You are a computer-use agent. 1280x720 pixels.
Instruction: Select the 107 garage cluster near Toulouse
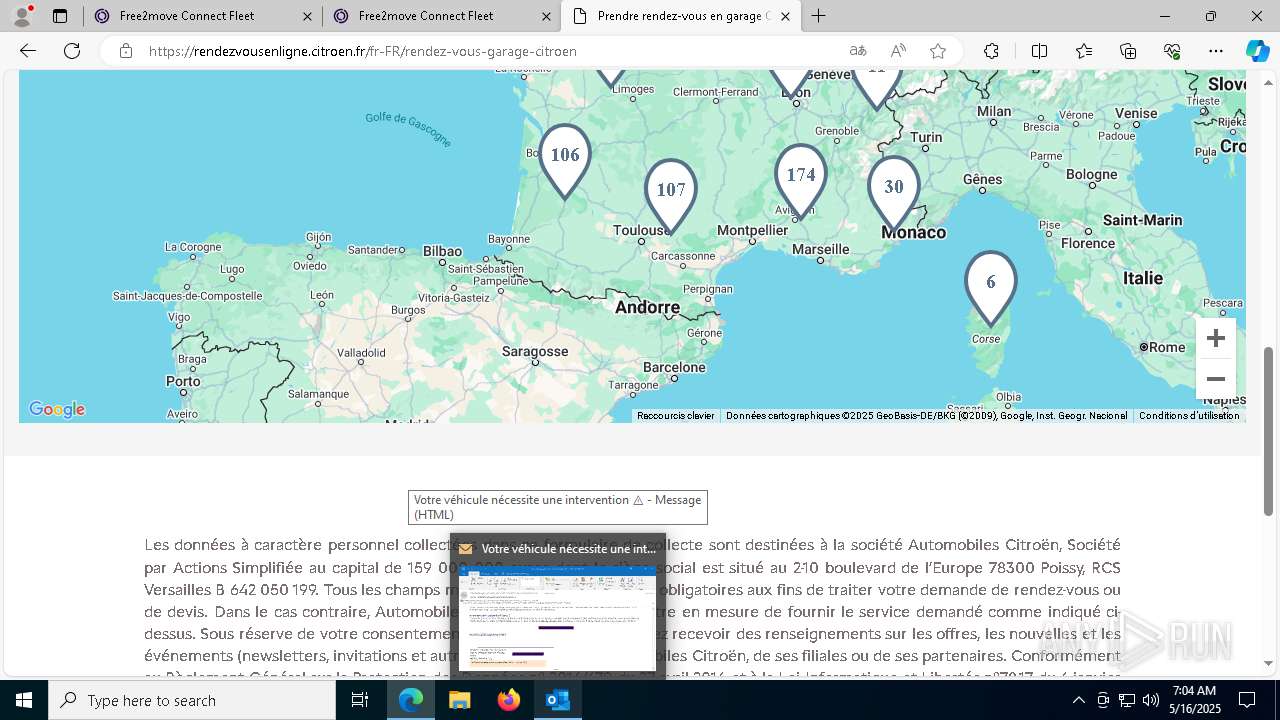click(671, 196)
